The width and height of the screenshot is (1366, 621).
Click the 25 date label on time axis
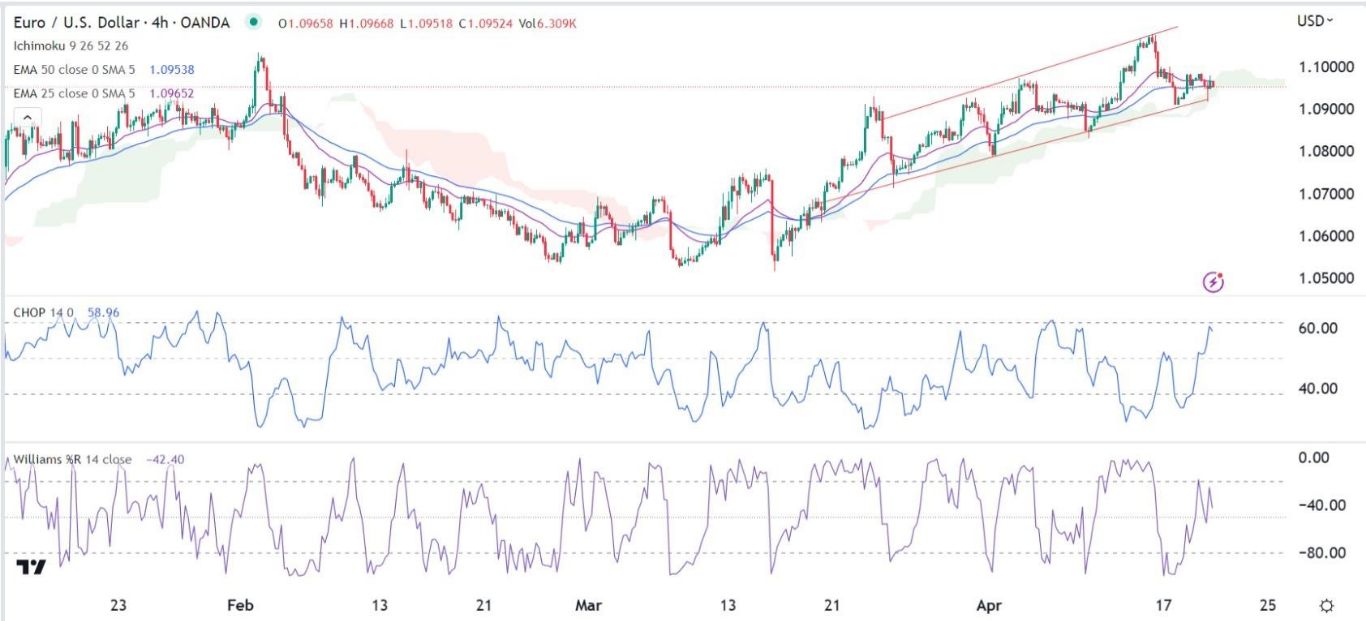coord(1268,605)
